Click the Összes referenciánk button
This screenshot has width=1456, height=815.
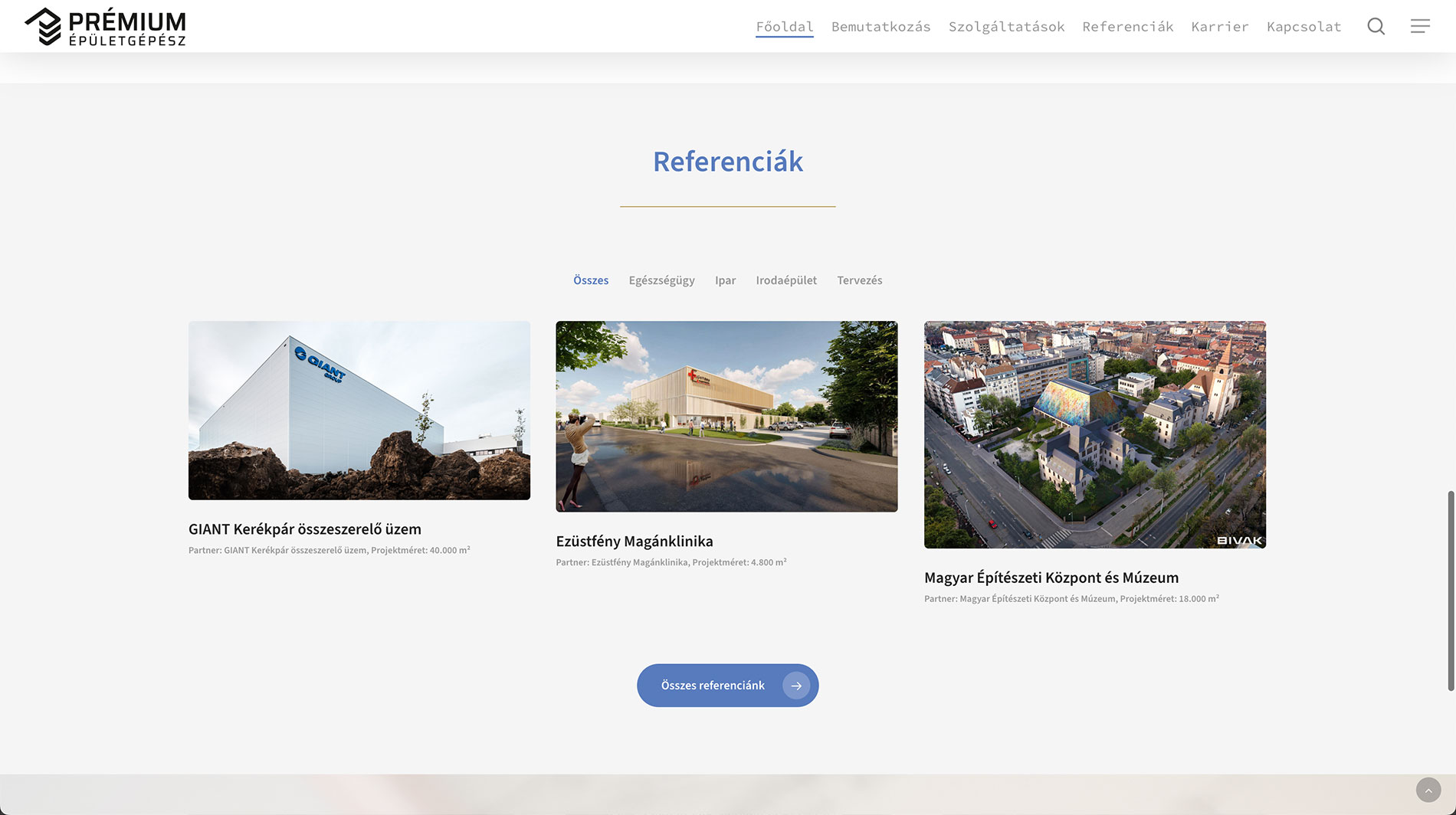coord(728,686)
